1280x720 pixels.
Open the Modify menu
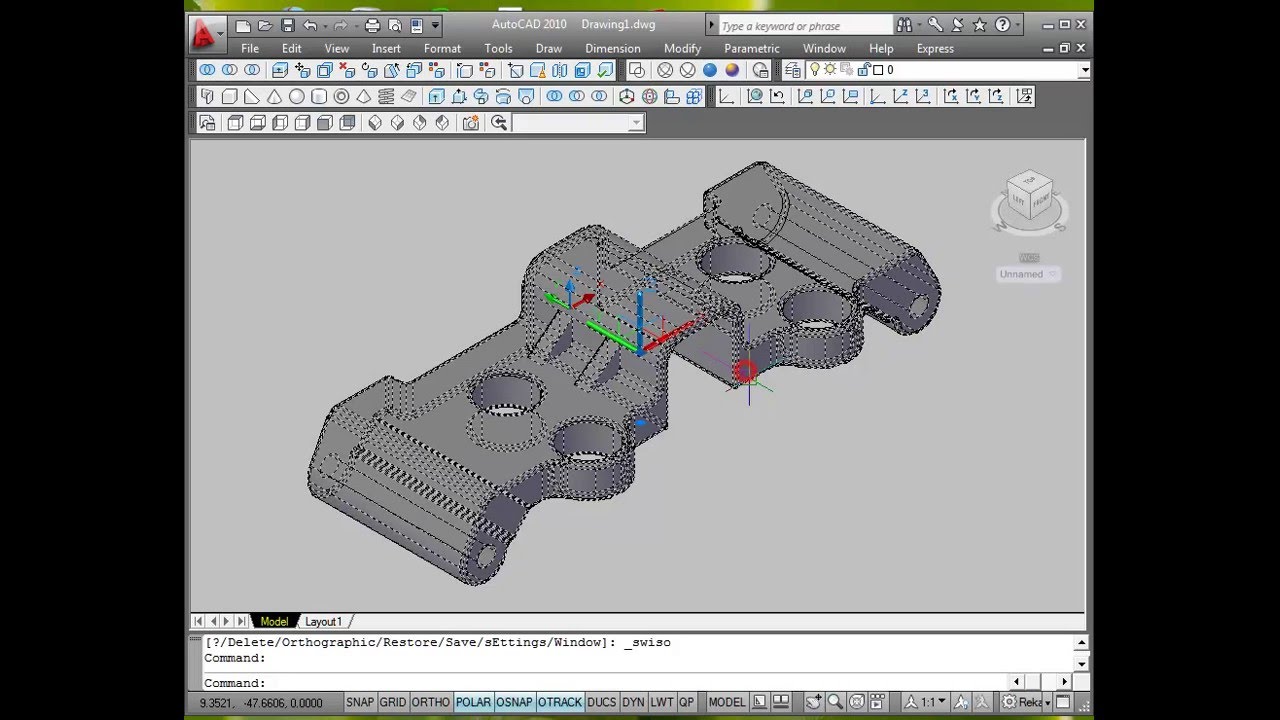coord(682,48)
